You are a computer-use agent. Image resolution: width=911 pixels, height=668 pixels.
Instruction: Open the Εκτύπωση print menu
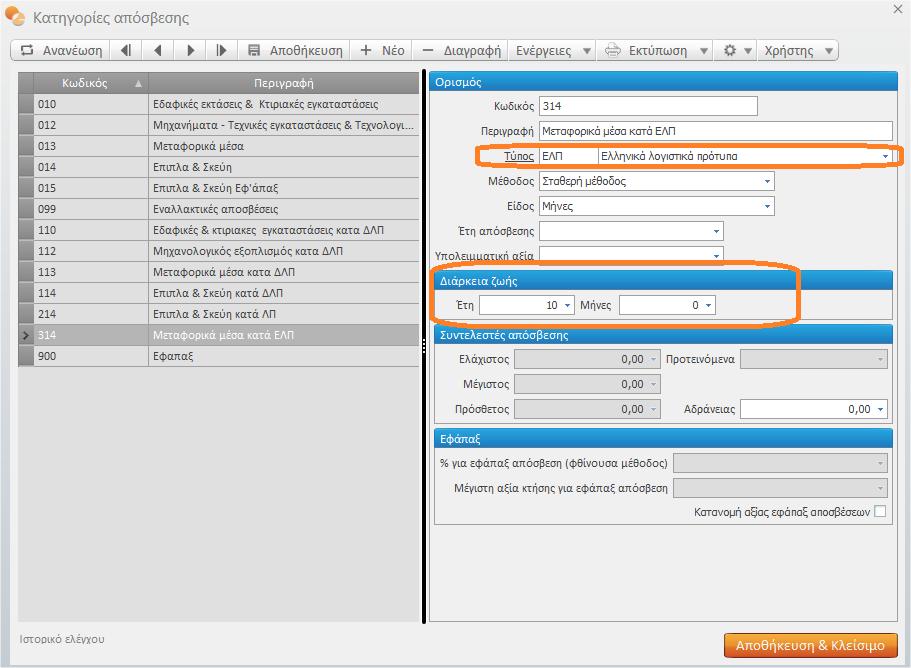pos(657,51)
